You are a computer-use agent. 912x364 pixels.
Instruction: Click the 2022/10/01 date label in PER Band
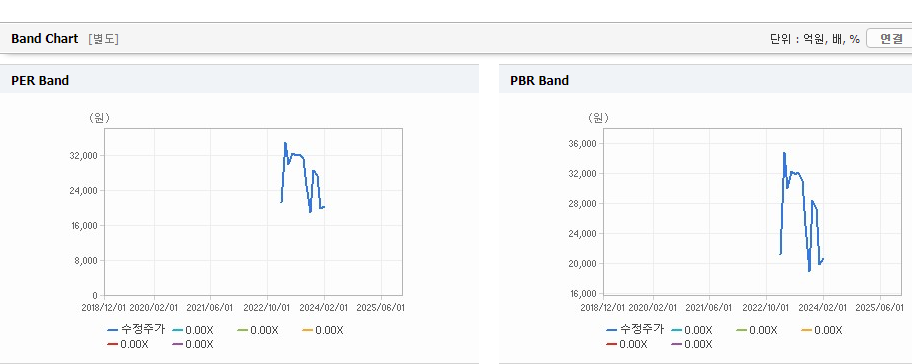coord(267,307)
